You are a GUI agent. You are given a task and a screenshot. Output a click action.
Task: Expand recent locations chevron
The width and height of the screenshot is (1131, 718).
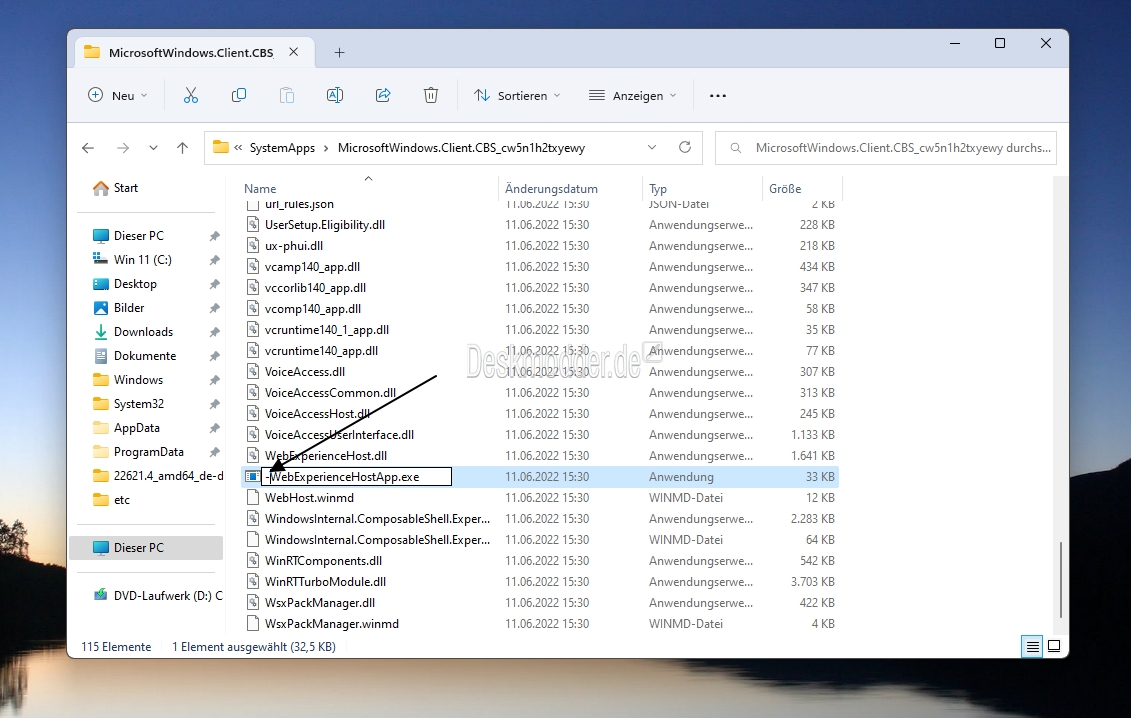(153, 148)
